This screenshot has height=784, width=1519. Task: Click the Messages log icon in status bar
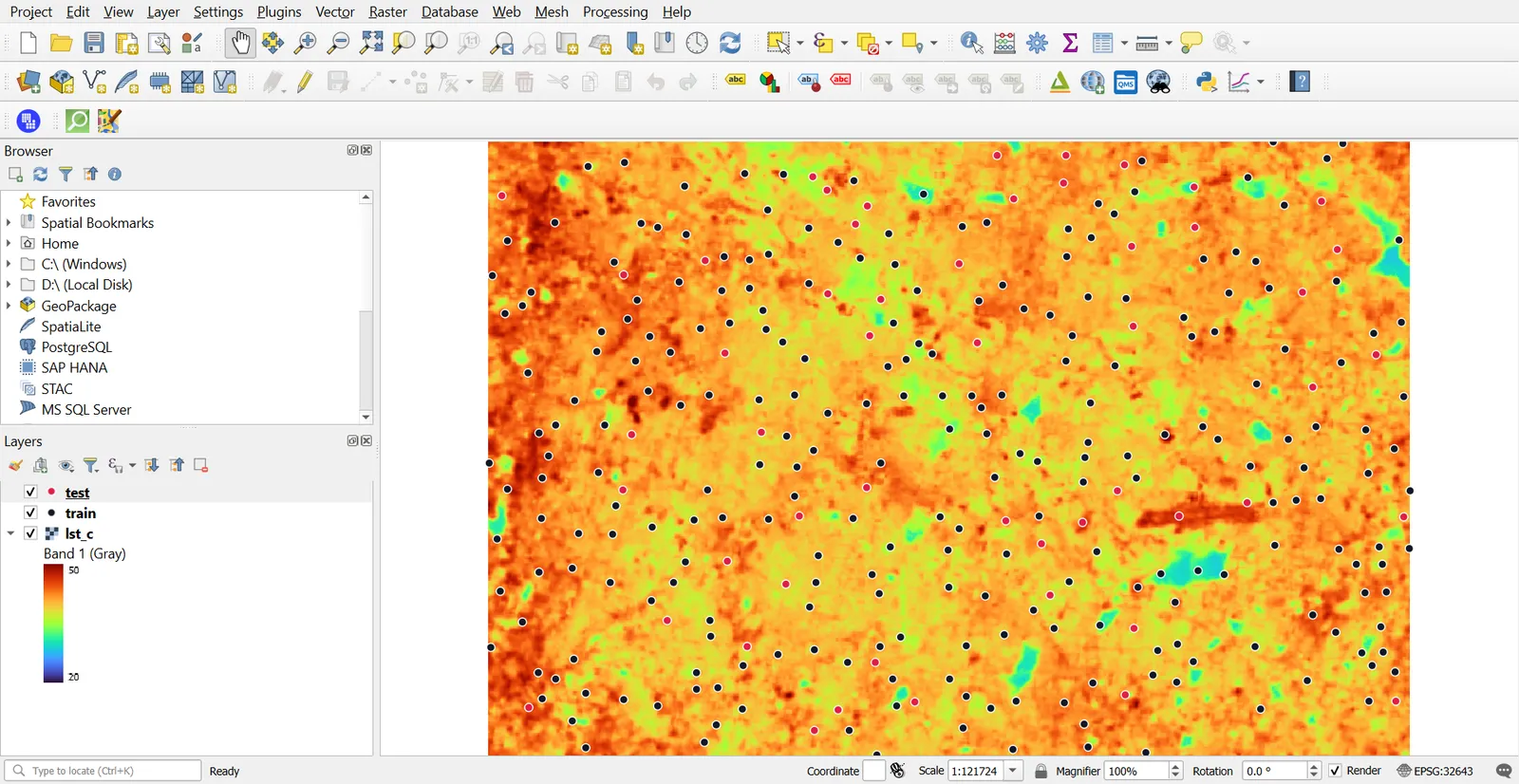coord(1503,771)
